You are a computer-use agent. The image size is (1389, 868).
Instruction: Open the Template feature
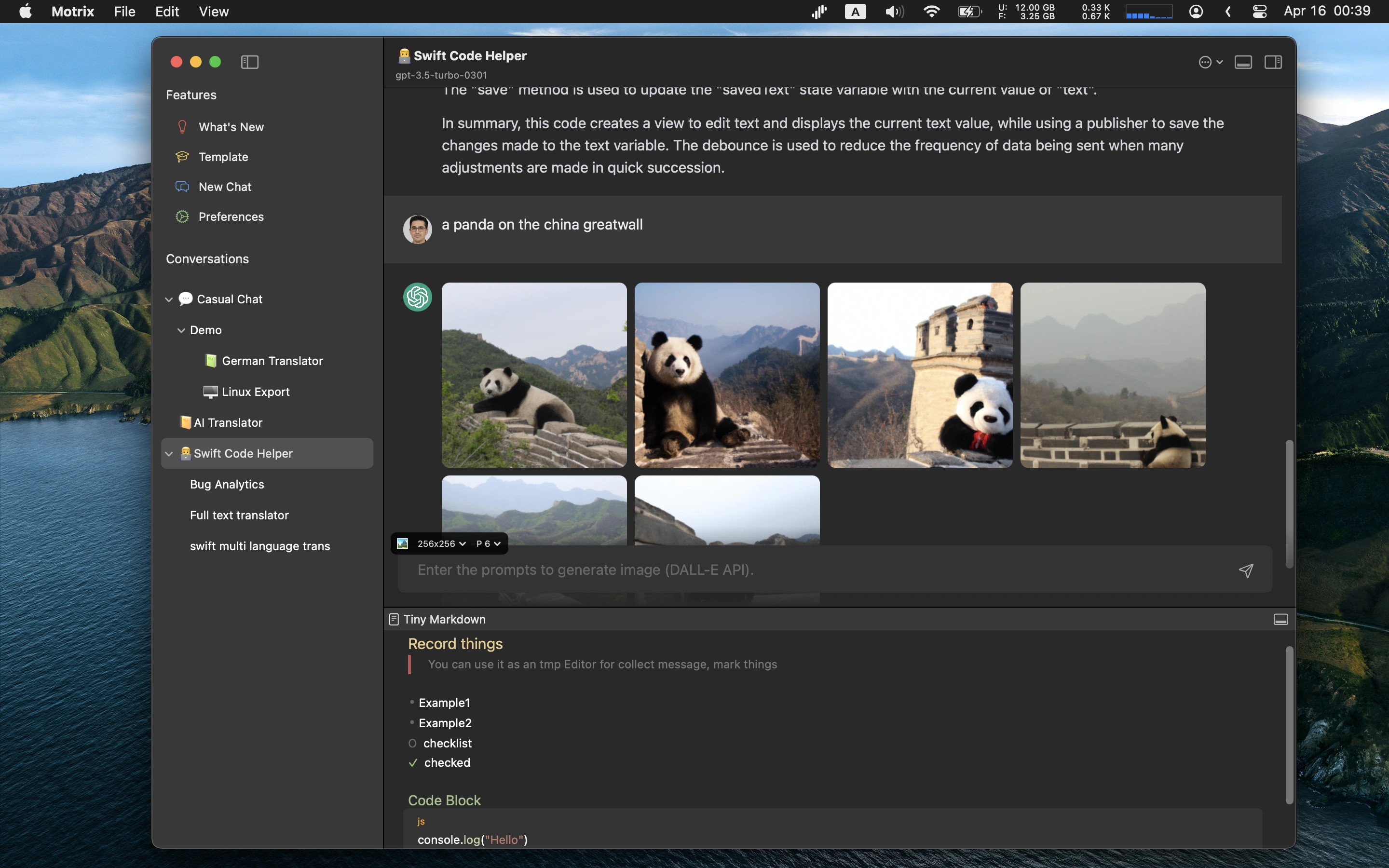click(223, 157)
